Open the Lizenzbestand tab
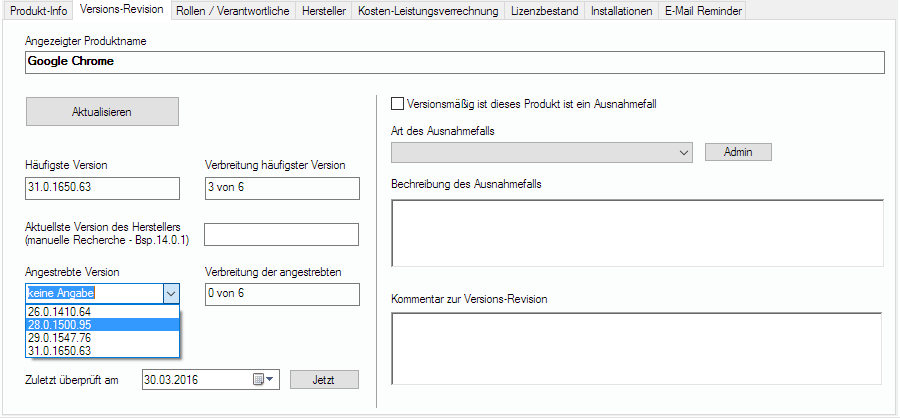Viewport: 900px width, 418px height. pyautogui.click(x=545, y=11)
